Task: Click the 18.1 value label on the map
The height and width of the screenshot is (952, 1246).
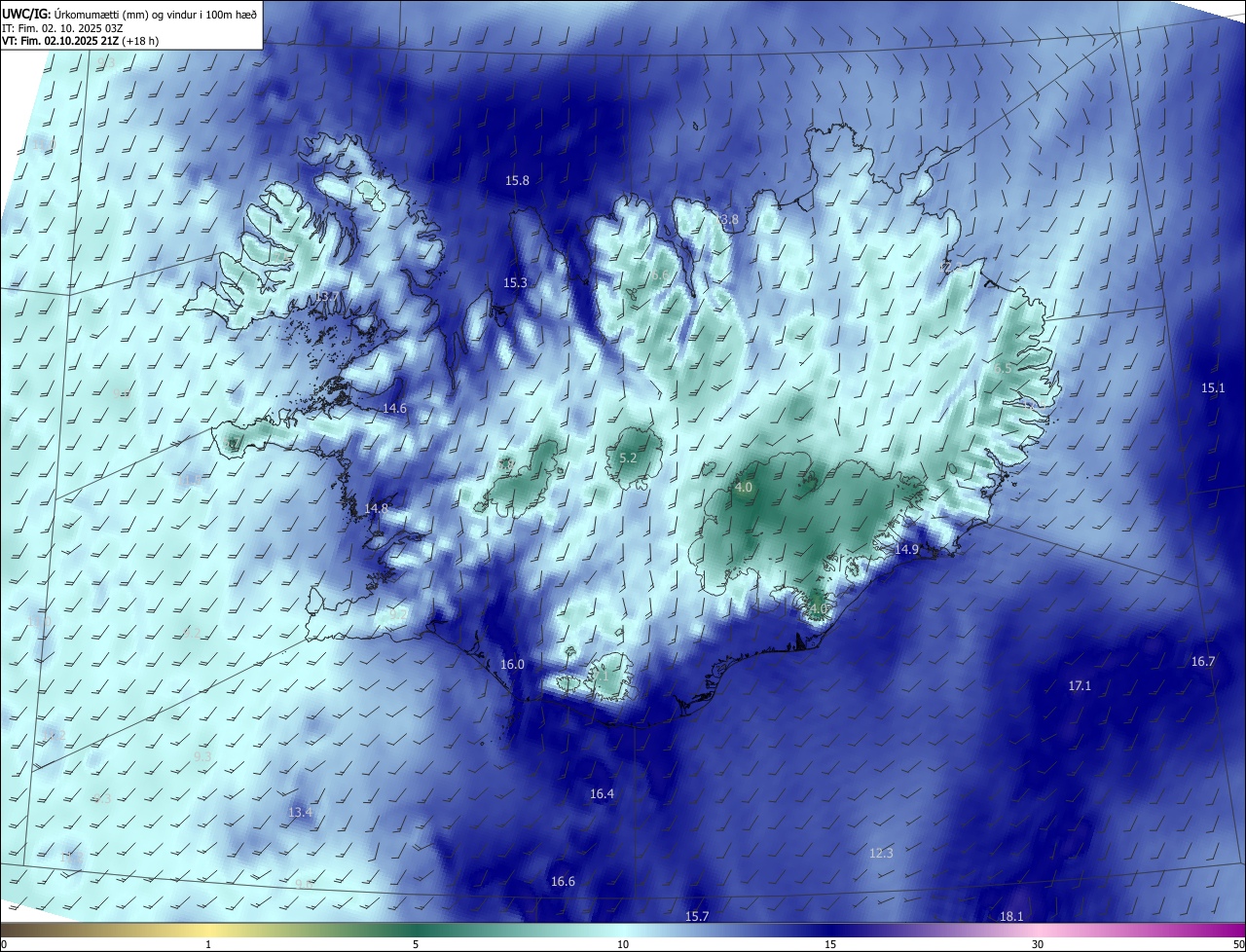Action: coord(1011,917)
